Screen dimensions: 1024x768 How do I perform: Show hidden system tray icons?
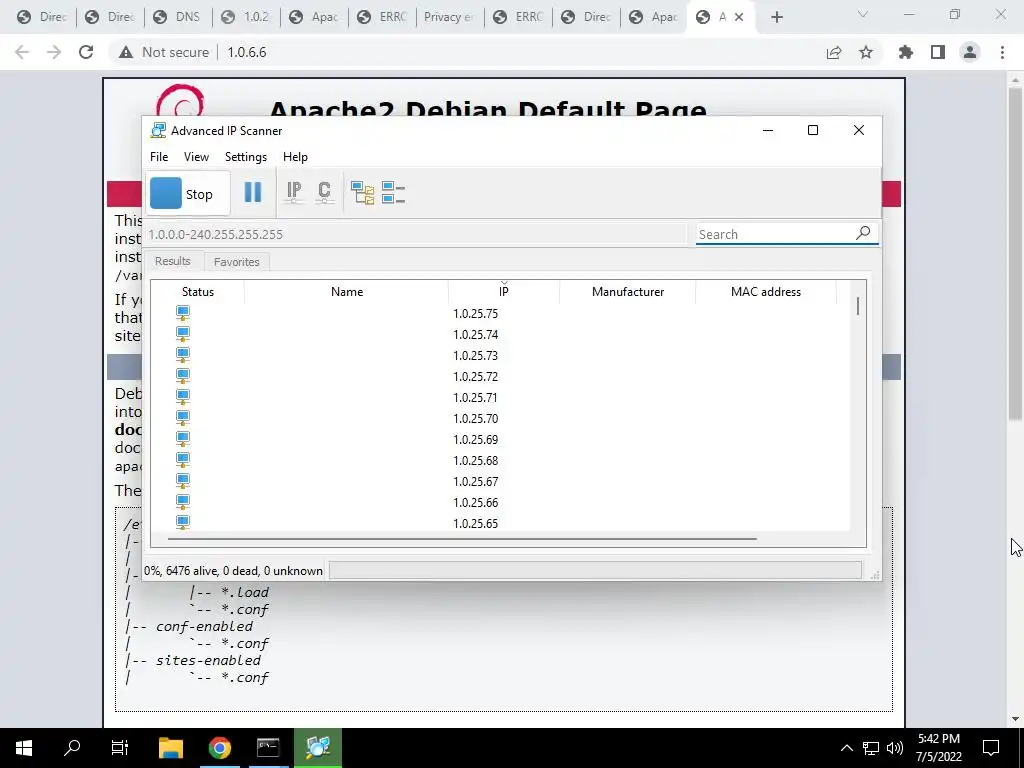click(x=846, y=748)
